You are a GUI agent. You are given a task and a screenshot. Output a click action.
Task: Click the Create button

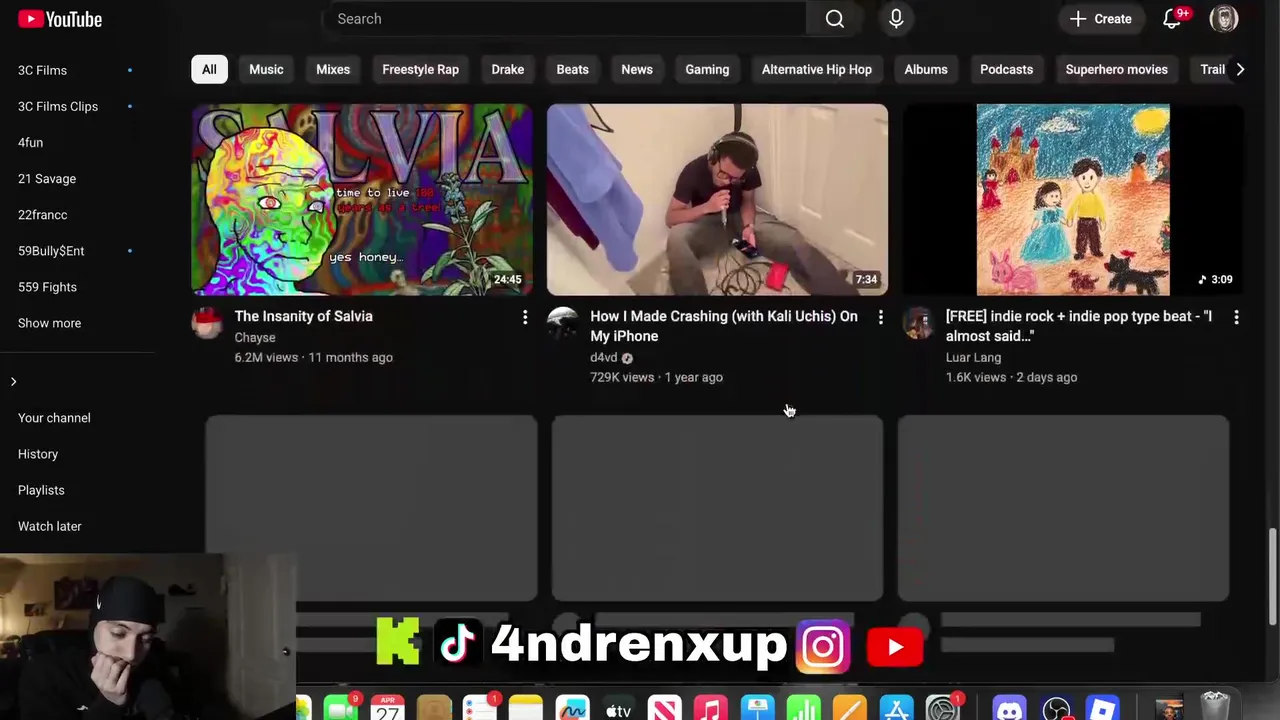[1101, 19]
